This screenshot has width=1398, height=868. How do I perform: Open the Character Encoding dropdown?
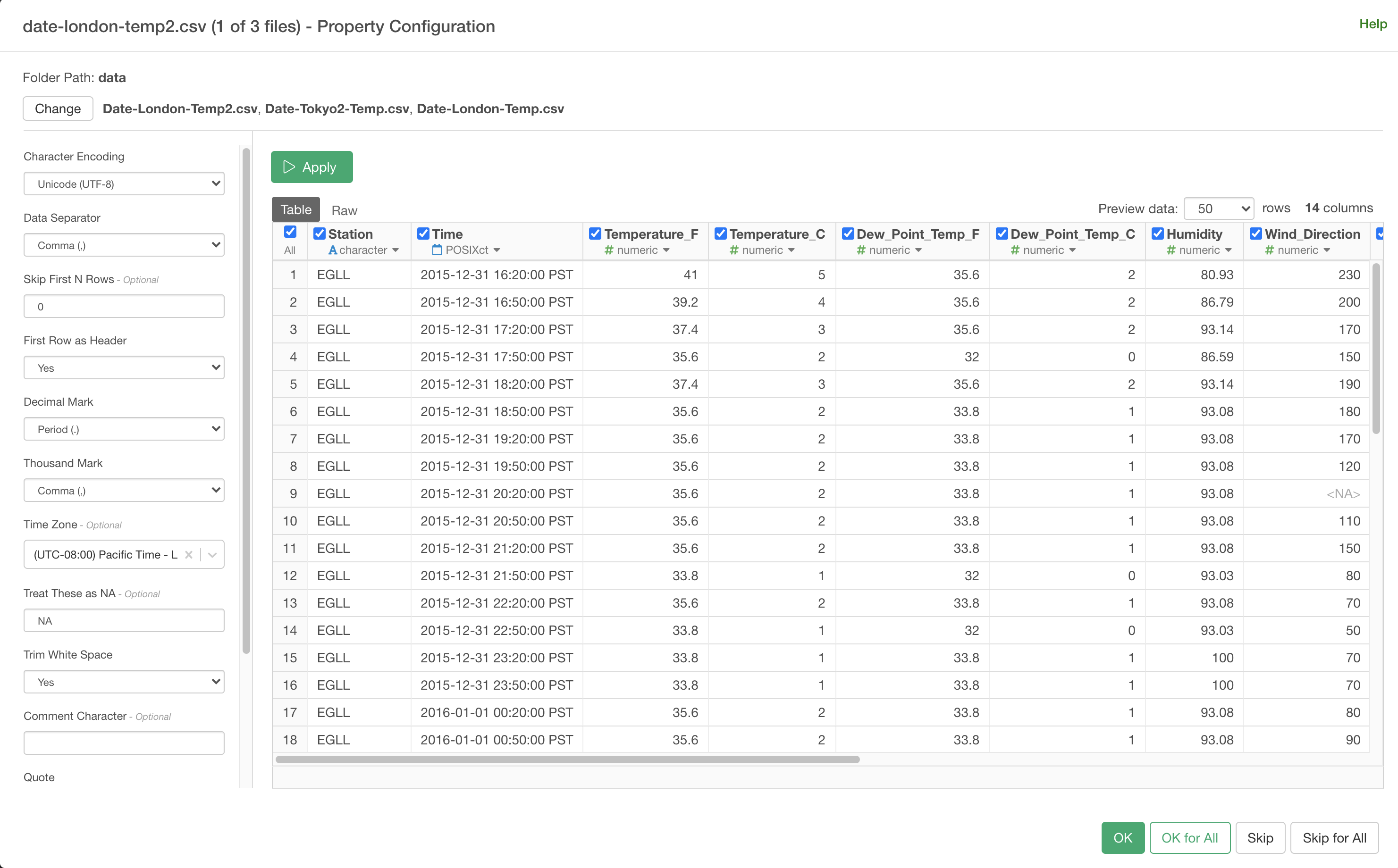(124, 184)
